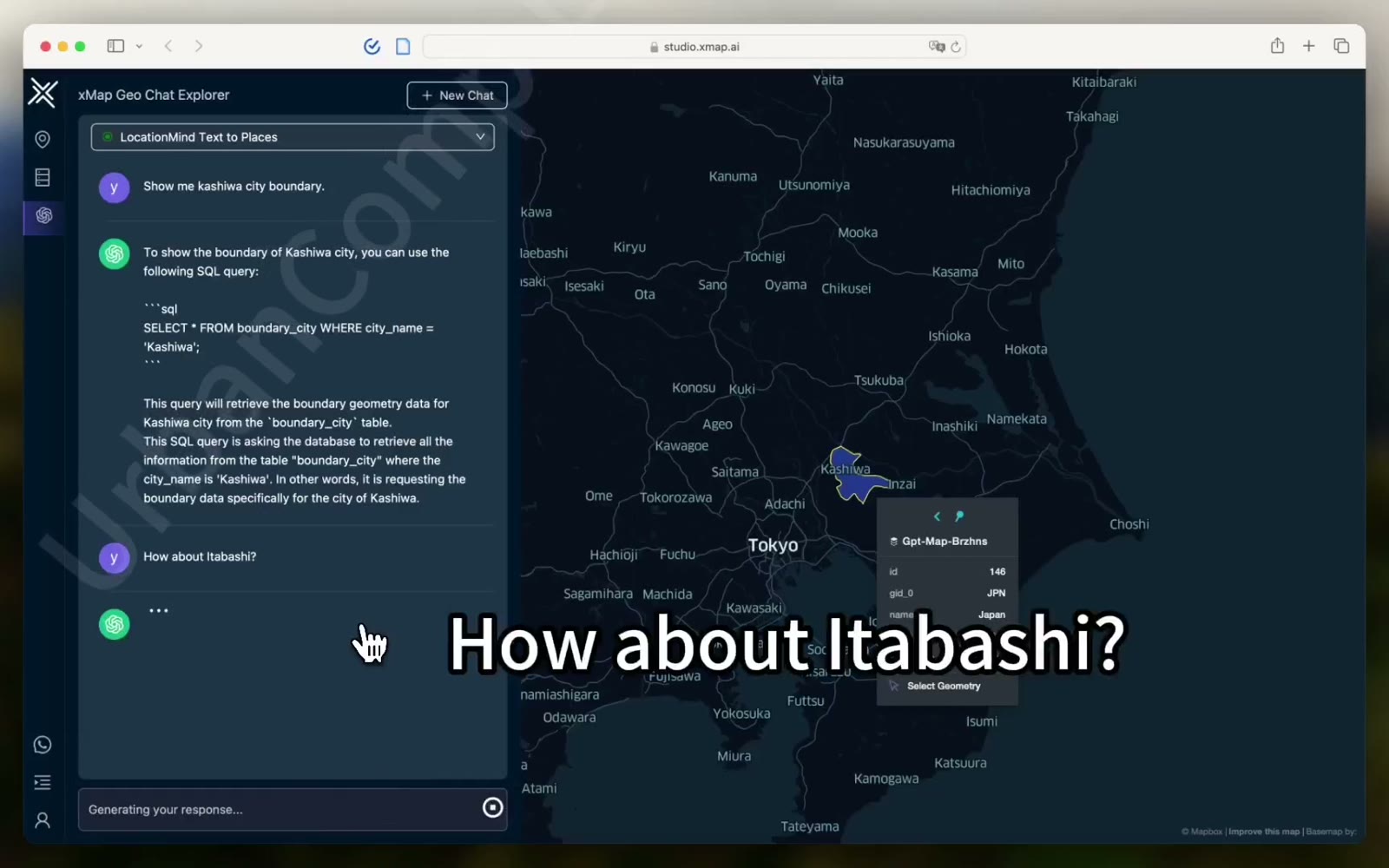Start a New Chat

[x=457, y=95]
